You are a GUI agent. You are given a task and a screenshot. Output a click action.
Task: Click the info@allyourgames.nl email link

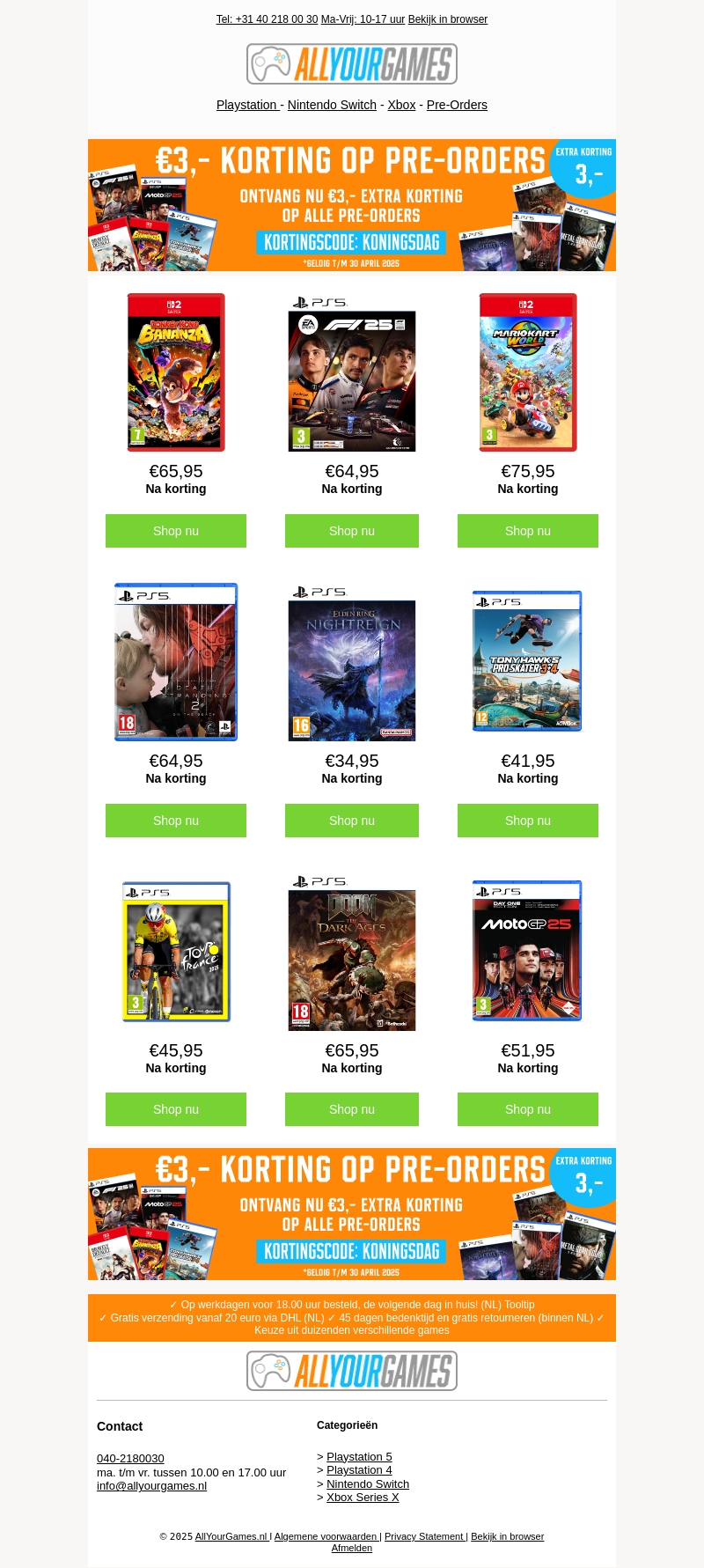(x=151, y=1486)
